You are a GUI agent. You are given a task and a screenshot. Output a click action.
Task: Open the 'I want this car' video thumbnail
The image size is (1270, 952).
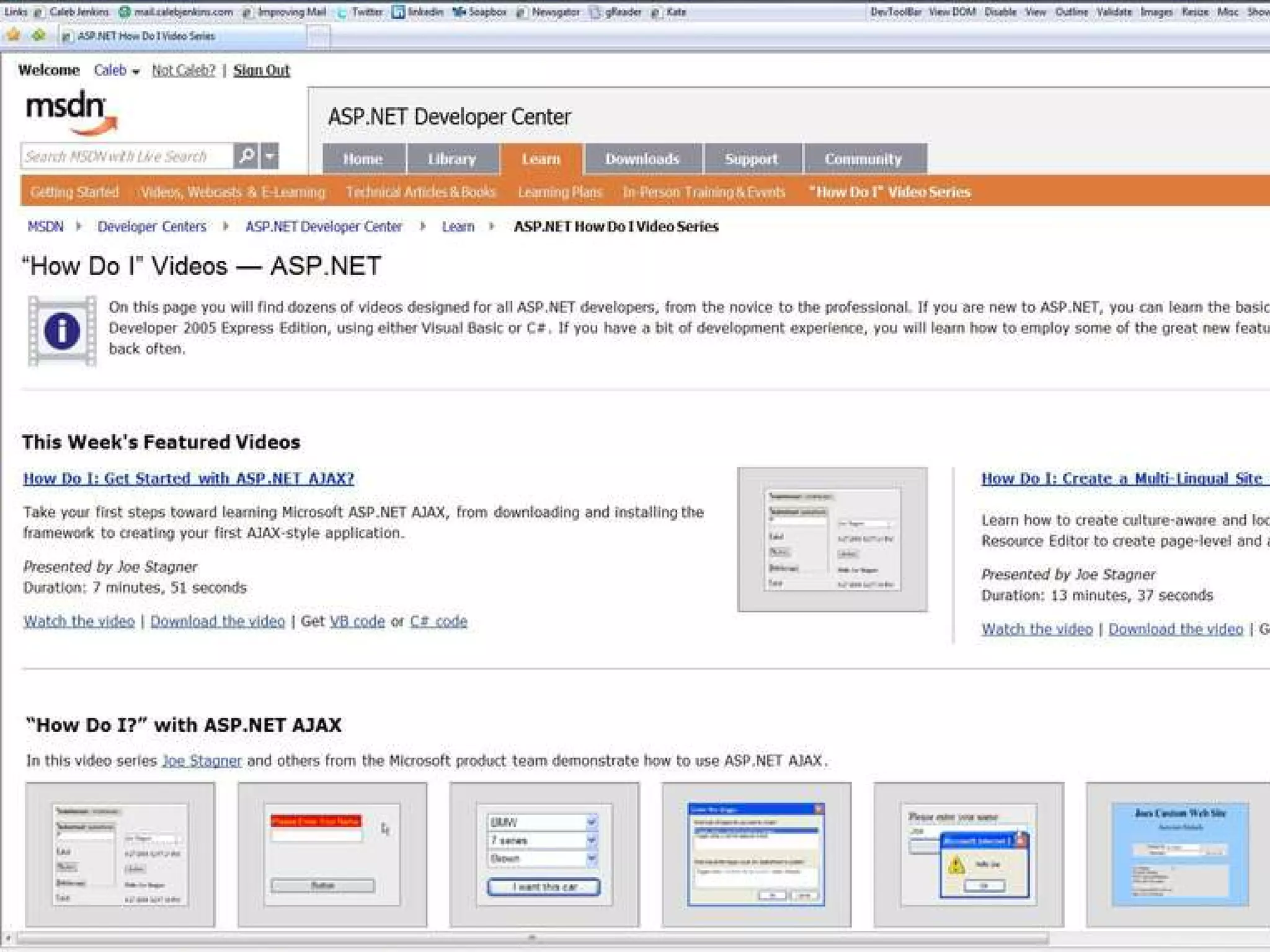(544, 855)
